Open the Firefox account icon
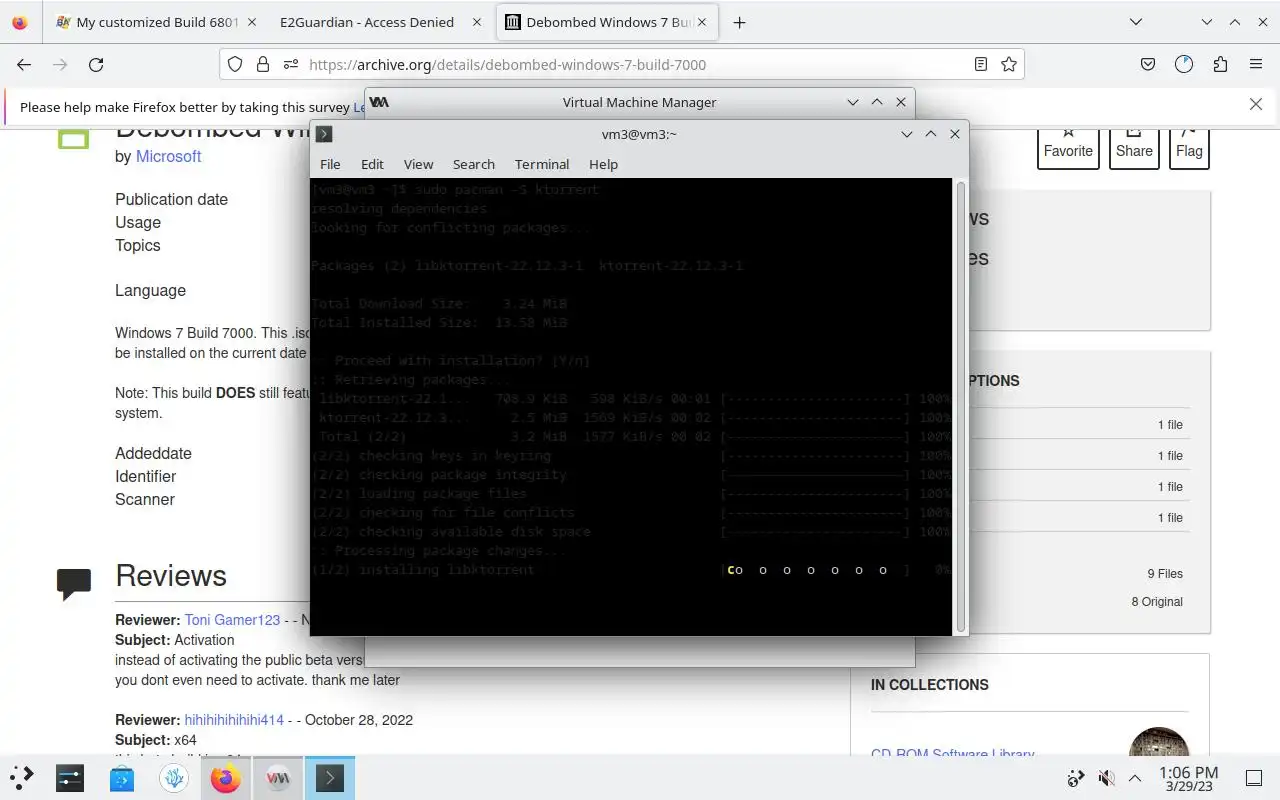The image size is (1280, 800). pyautogui.click(x=1184, y=64)
